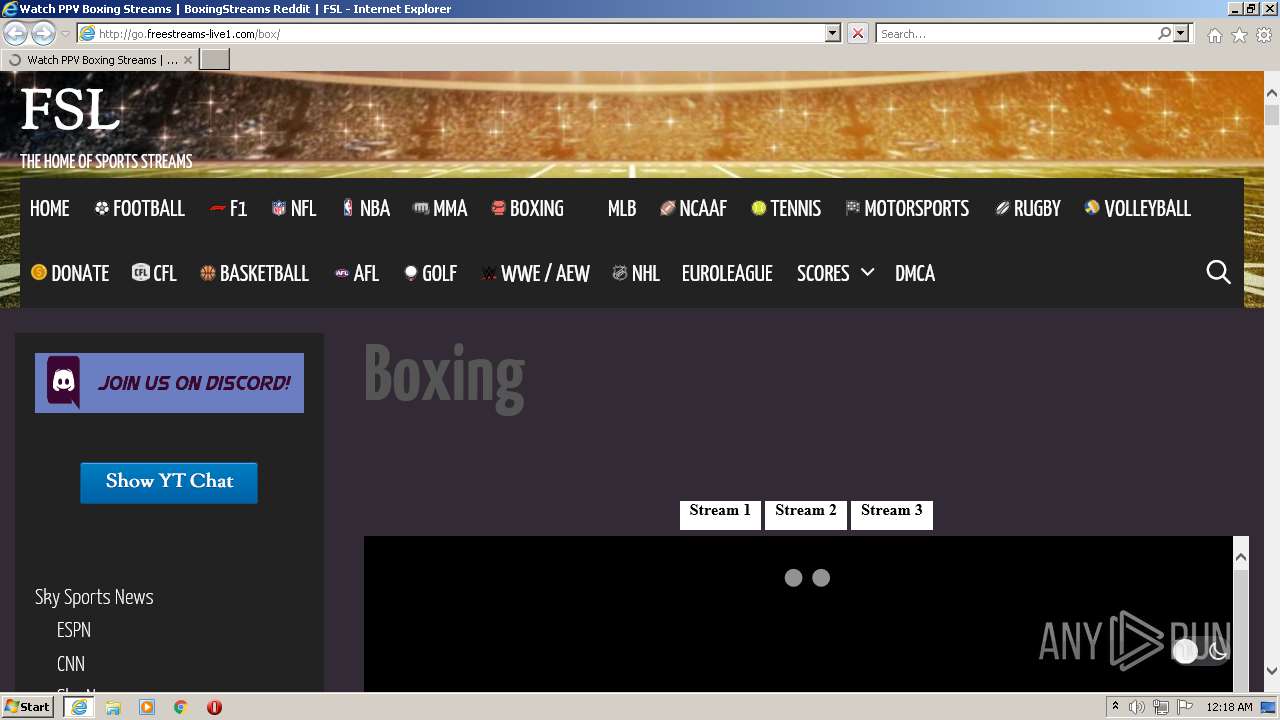Viewport: 1280px width, 720px height.
Task: Go forward with the browser Forward arrow
Action: [43, 33]
